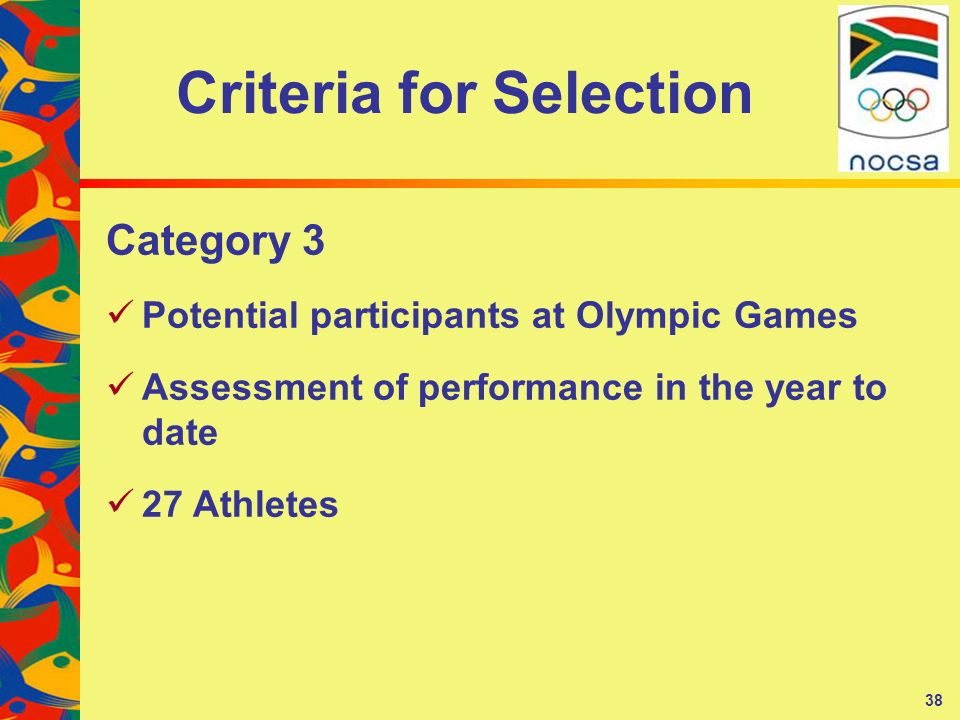The image size is (960, 720).
Task: Click the Olympic rings in logo
Action: (x=893, y=104)
